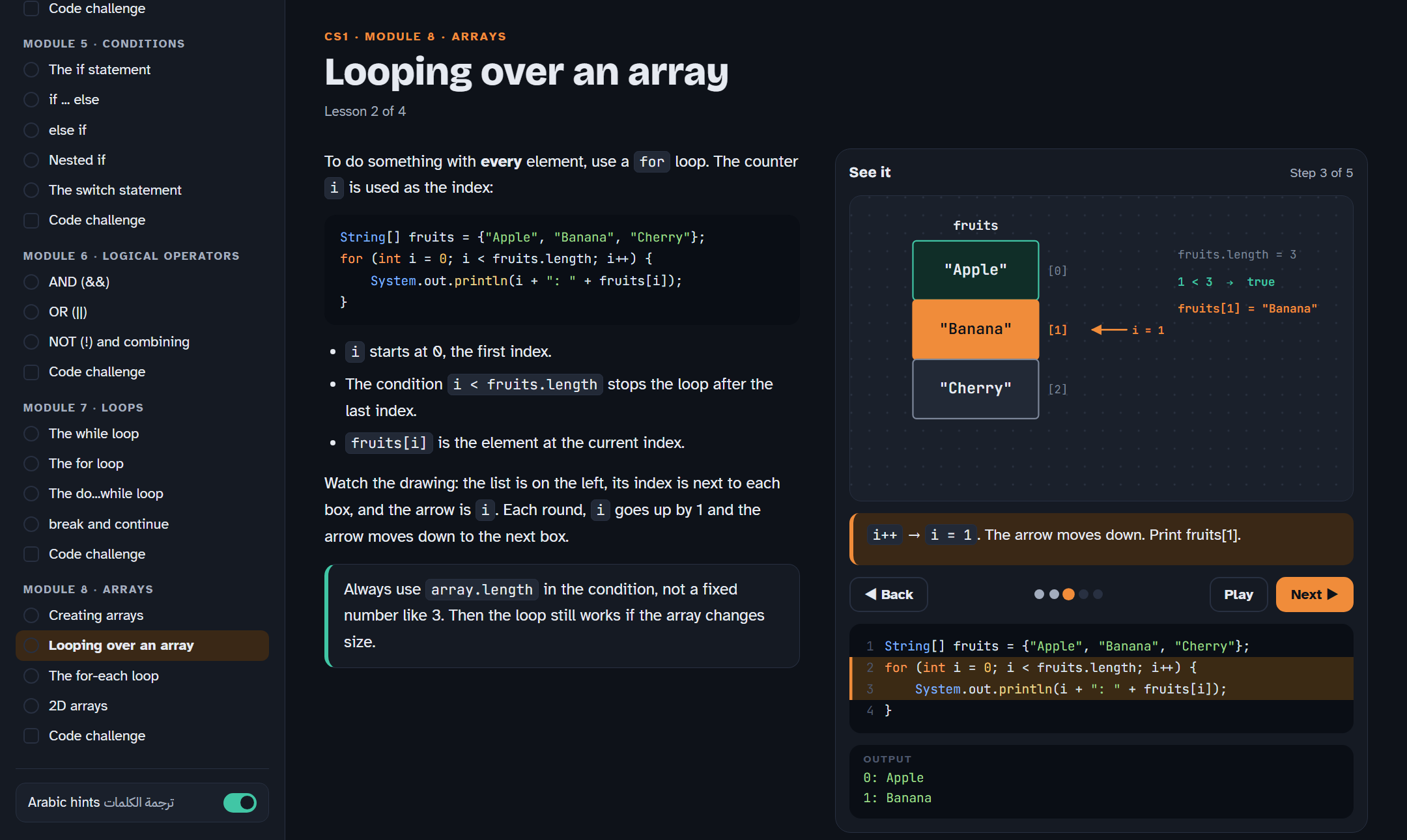Open The switch statement lesson
Viewport: 1407px width, 840px height.
(142, 190)
